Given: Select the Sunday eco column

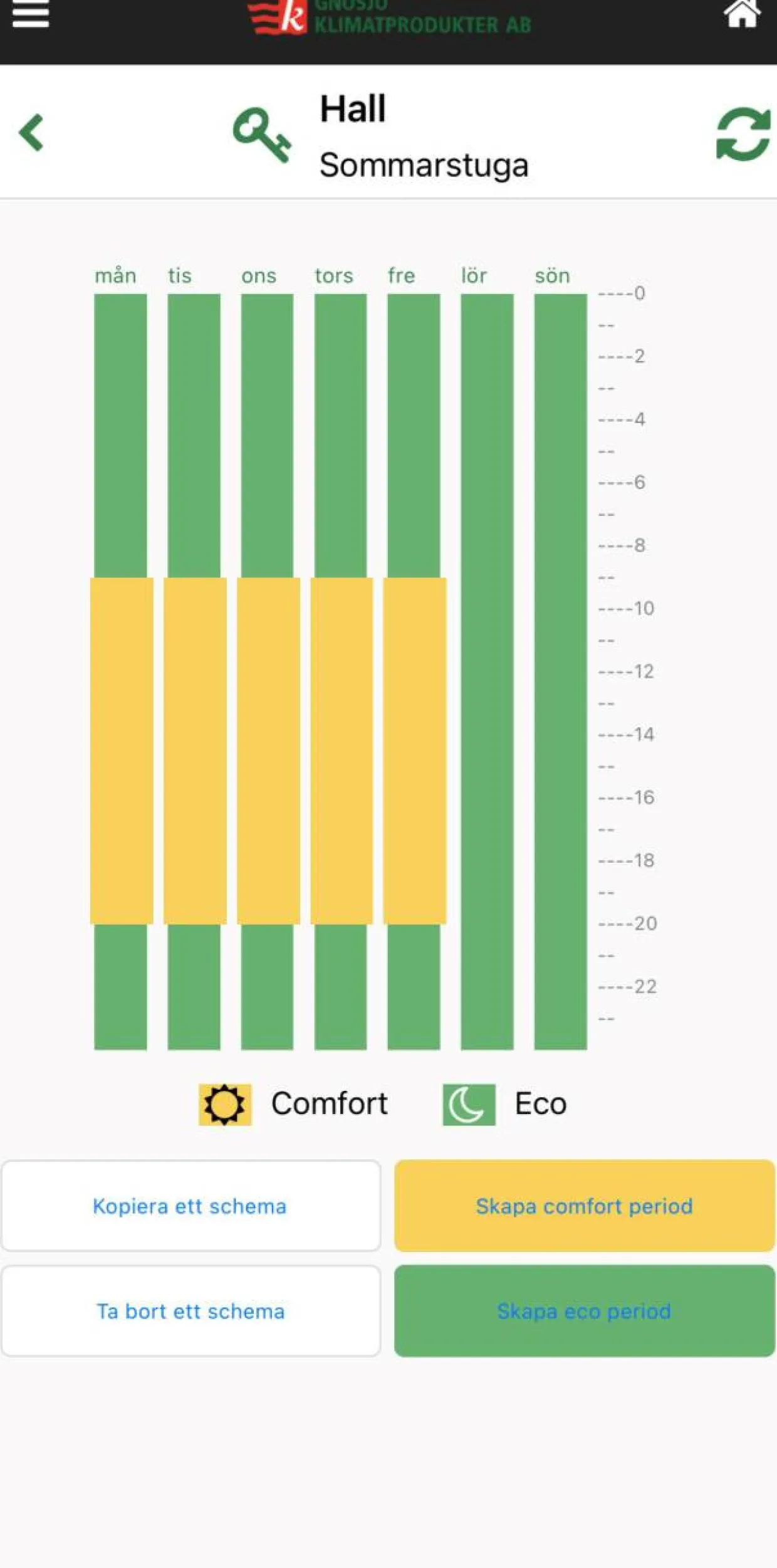Looking at the screenshot, I should tap(560, 671).
